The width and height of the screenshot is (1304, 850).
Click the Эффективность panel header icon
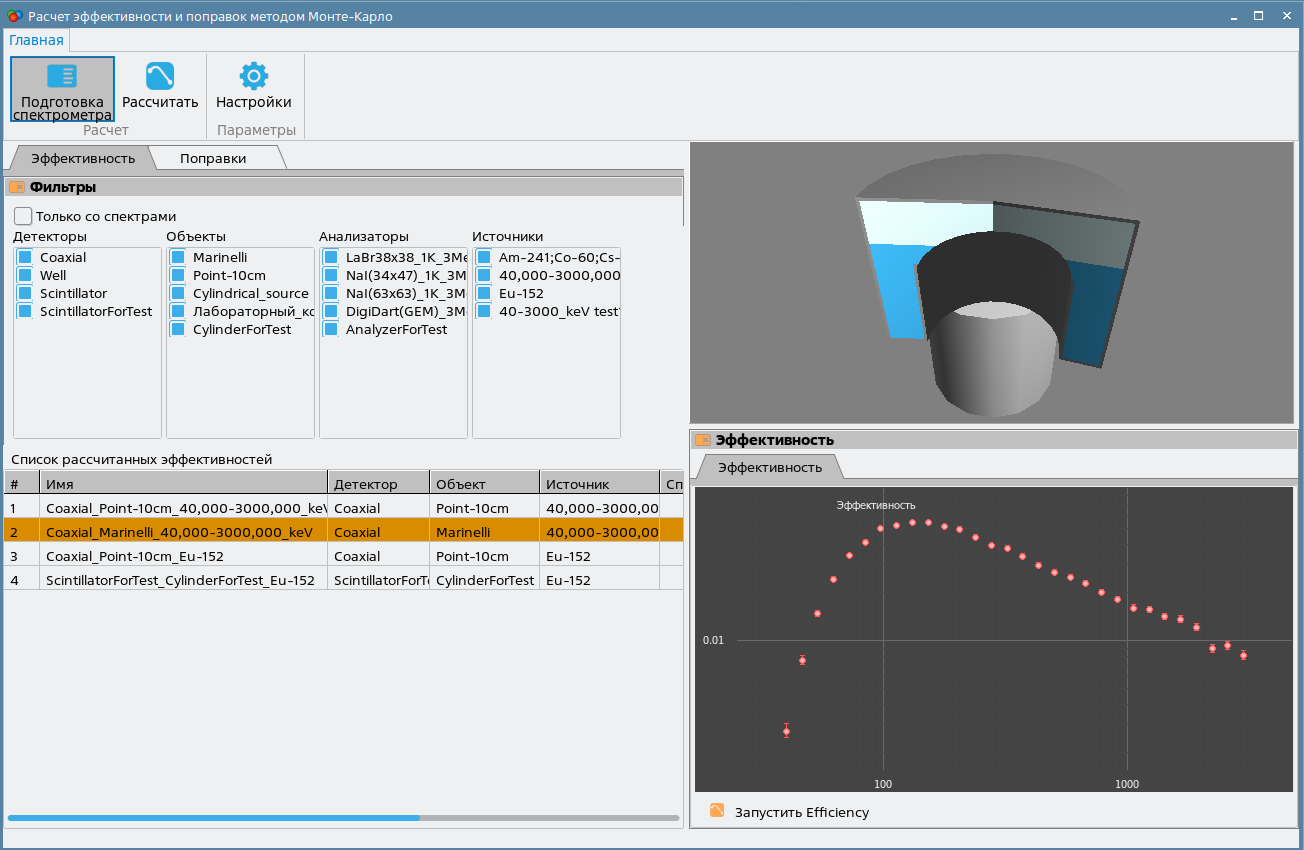(703, 440)
